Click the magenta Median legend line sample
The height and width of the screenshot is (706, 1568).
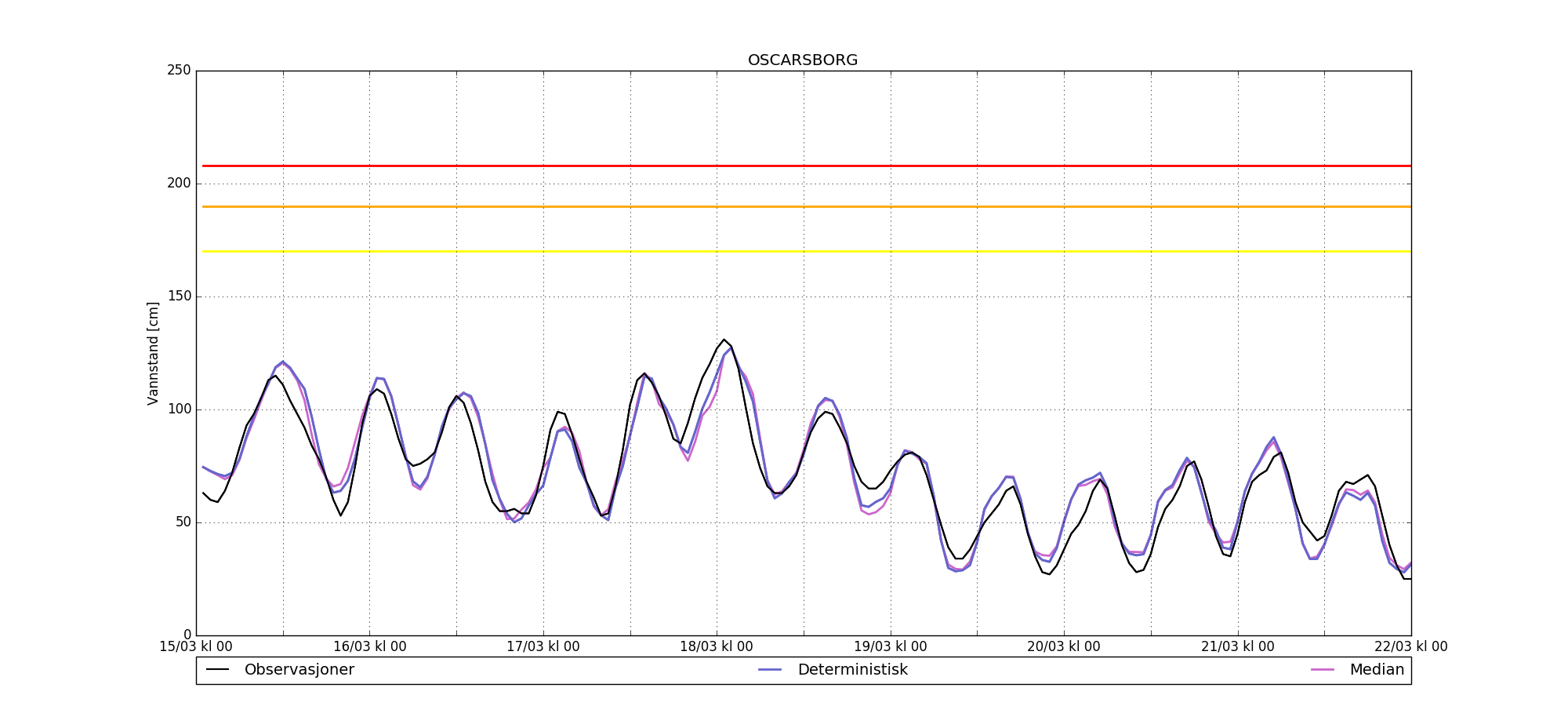tap(1322, 670)
